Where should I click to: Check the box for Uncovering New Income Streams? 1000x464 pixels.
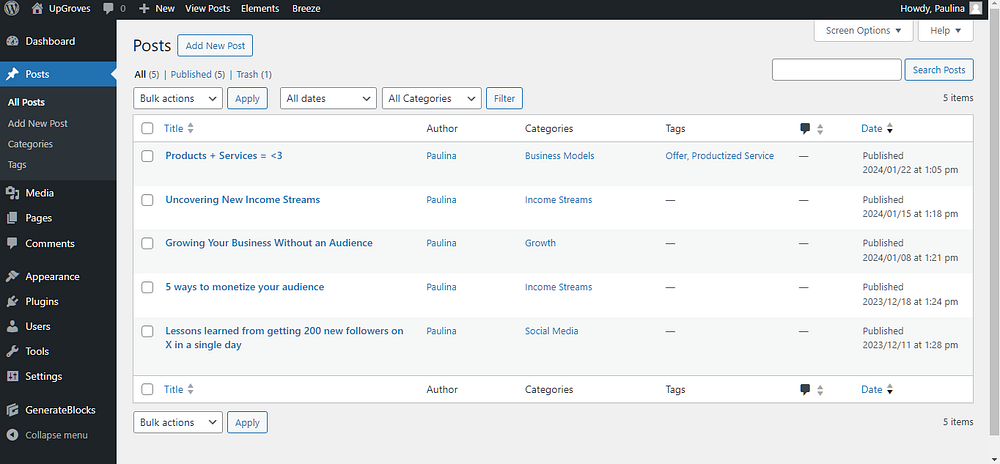pyautogui.click(x=148, y=200)
